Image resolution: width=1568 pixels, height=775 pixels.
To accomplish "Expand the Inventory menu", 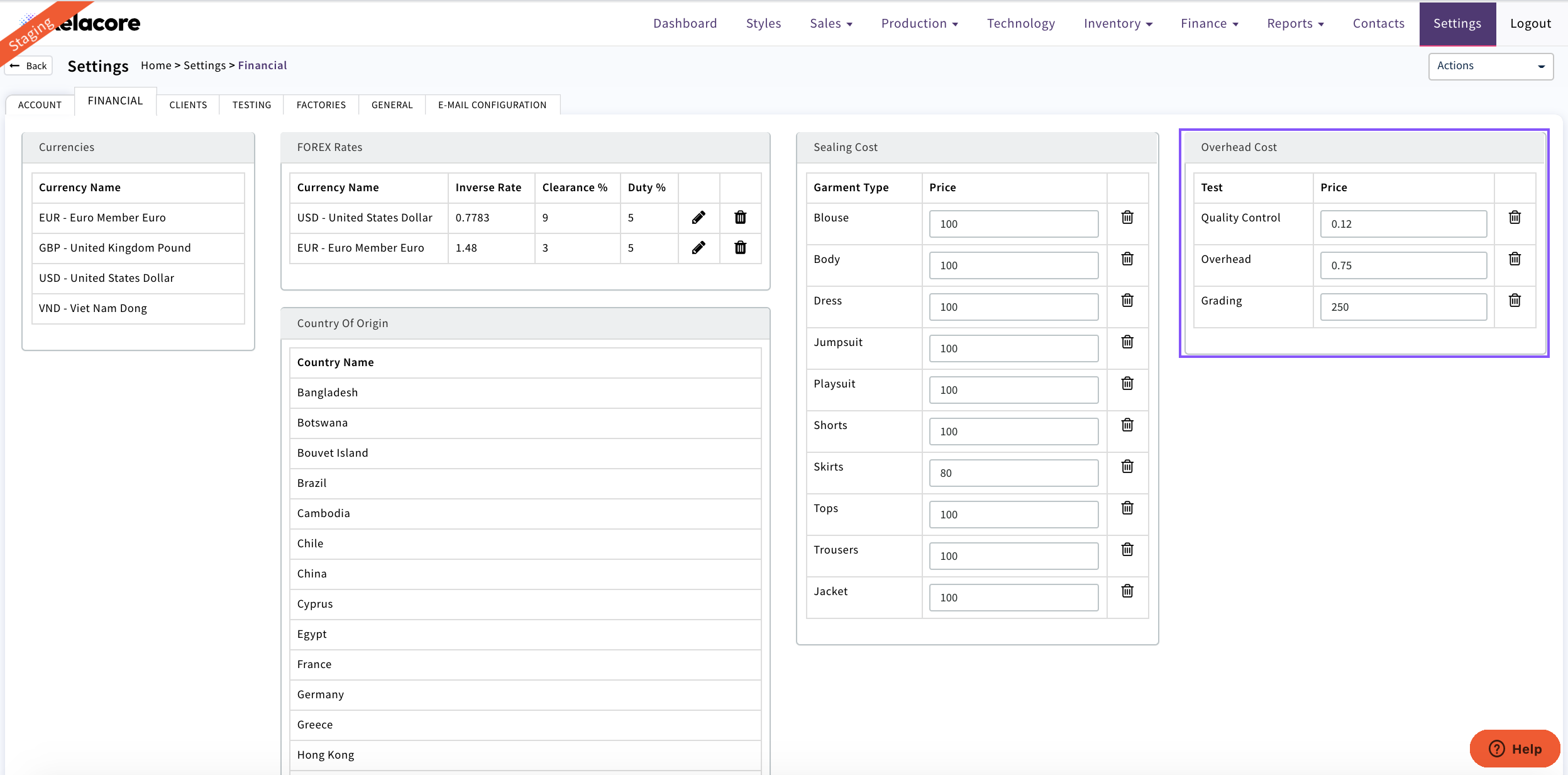I will [x=1117, y=23].
